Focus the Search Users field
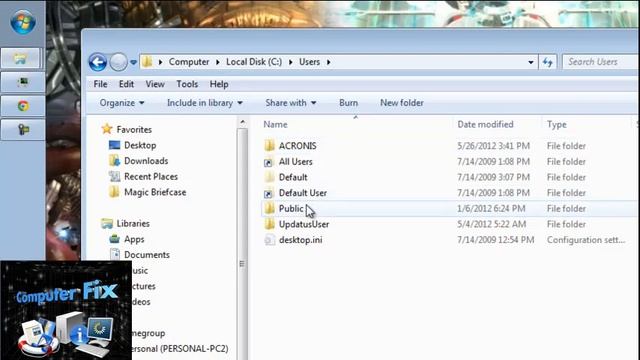The height and width of the screenshot is (360, 640). point(601,62)
